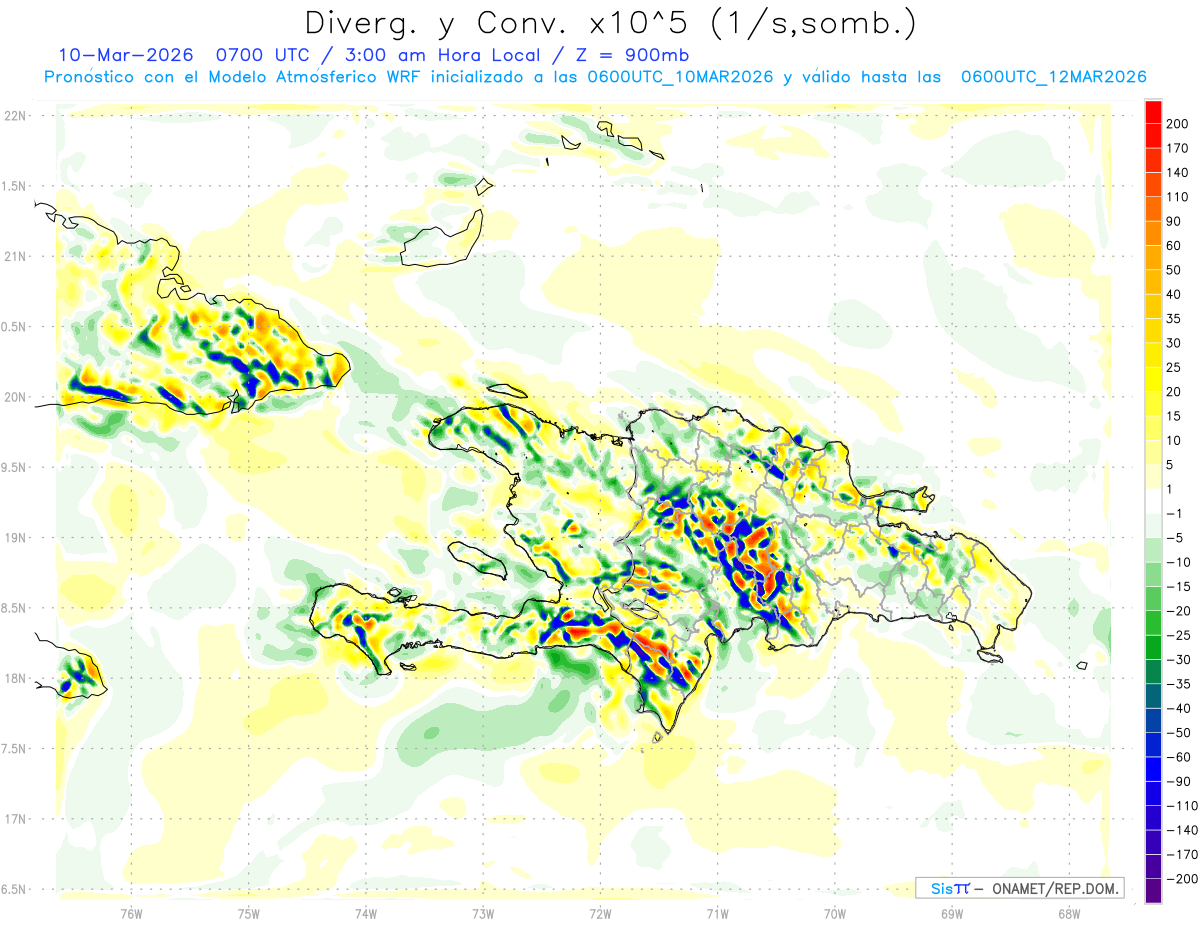Click the legend value 170
Viewport: 1200px width, 927px height.
pos(1178,148)
